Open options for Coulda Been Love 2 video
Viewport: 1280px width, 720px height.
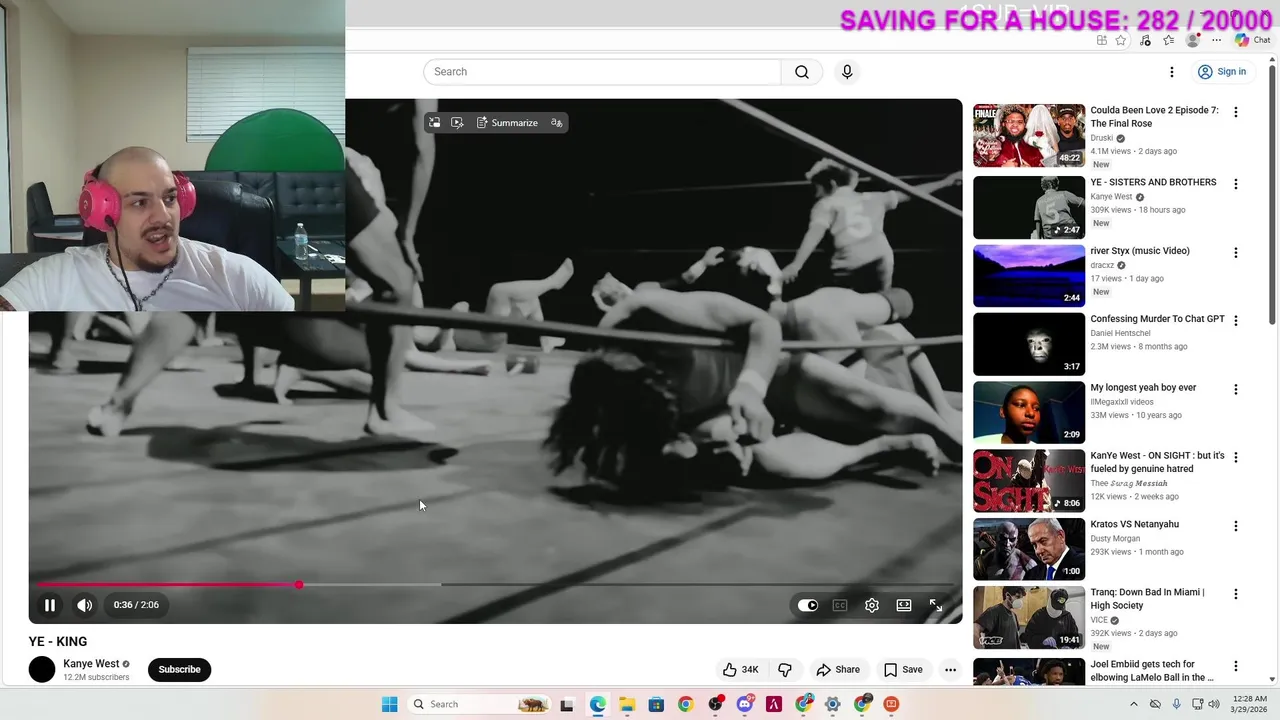1235,113
